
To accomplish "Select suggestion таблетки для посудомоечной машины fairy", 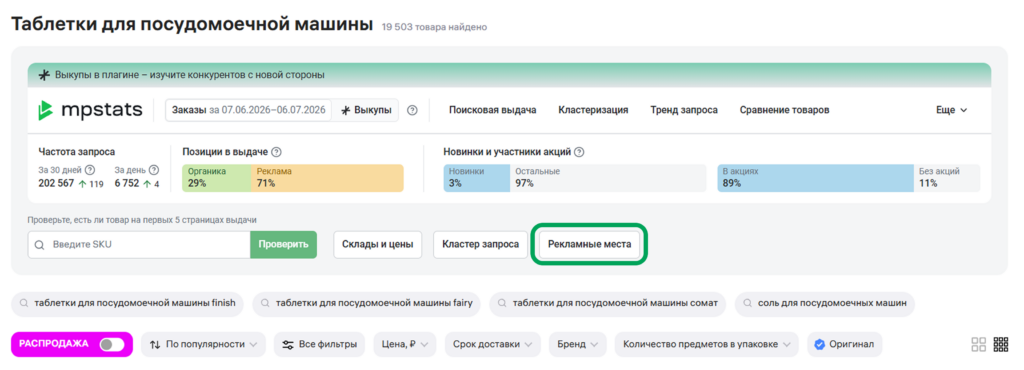I will tap(367, 303).
